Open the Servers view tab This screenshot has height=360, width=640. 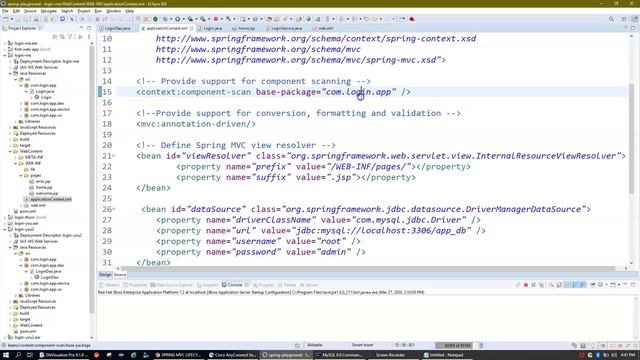pos(309,285)
